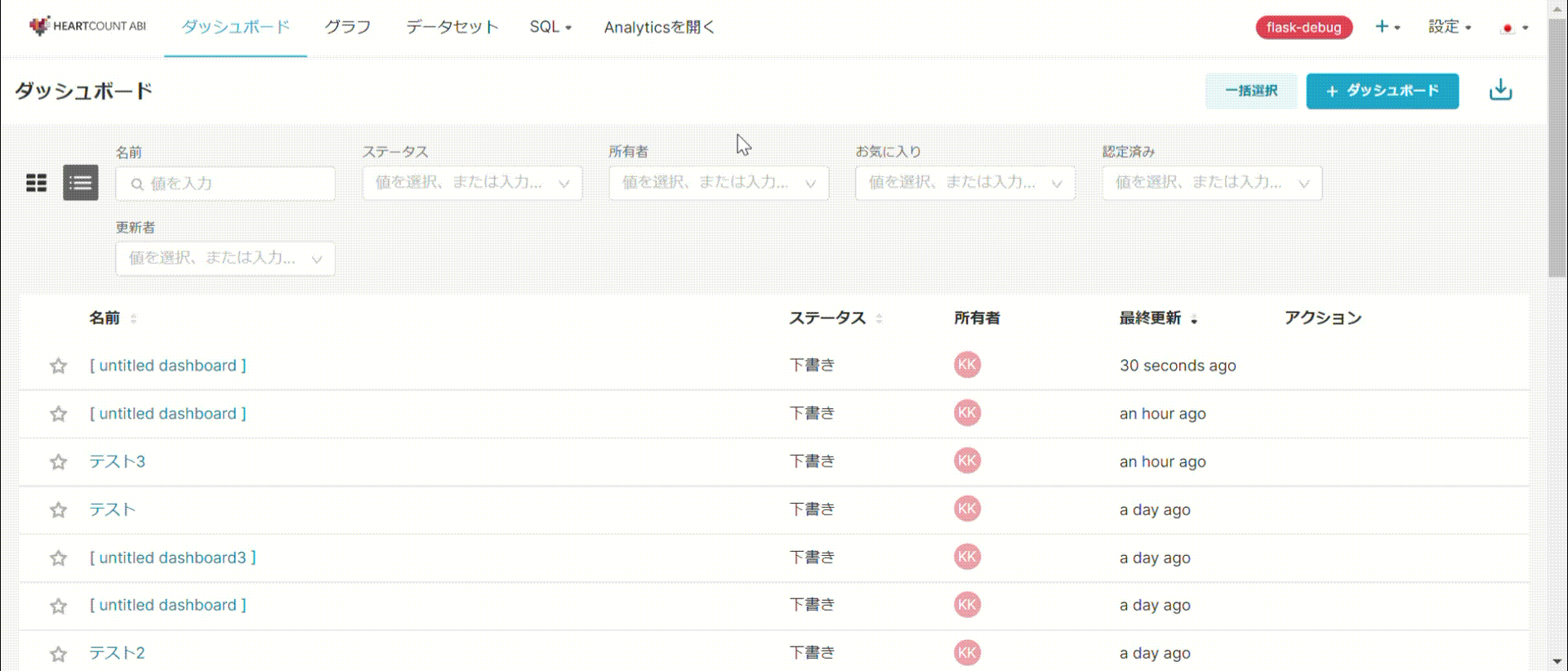
Task: Click the + ダッシュボード button
Action: click(1382, 91)
